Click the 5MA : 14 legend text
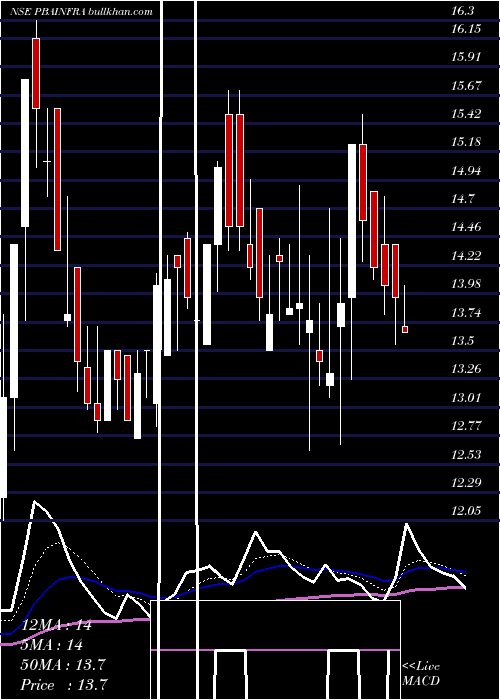 pyautogui.click(x=51, y=645)
